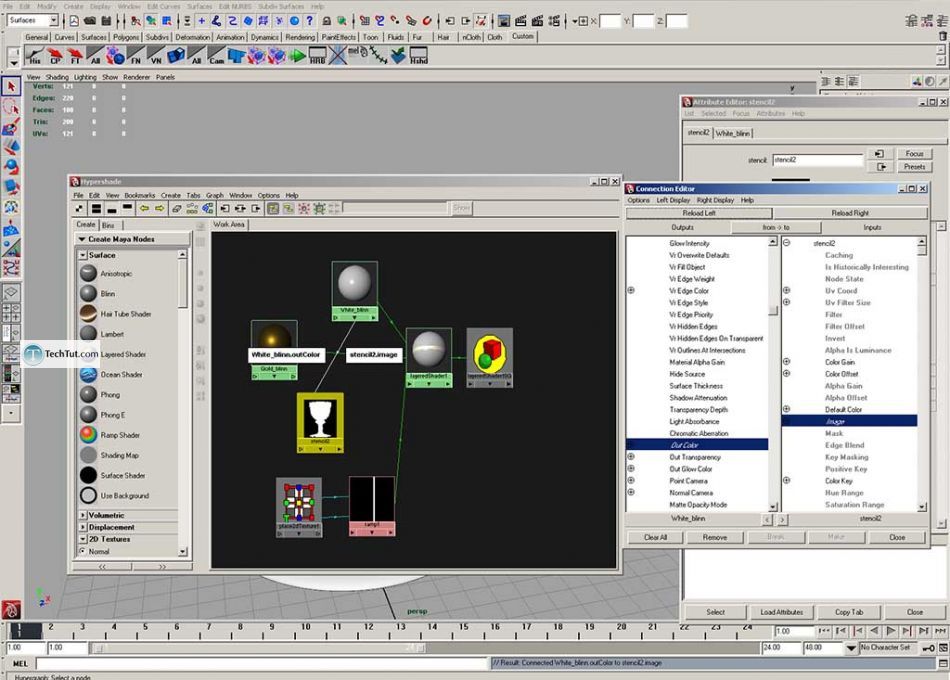Viewport: 950px width, 680px height.
Task: Expand the Color Gain input attribute
Action: (786, 362)
